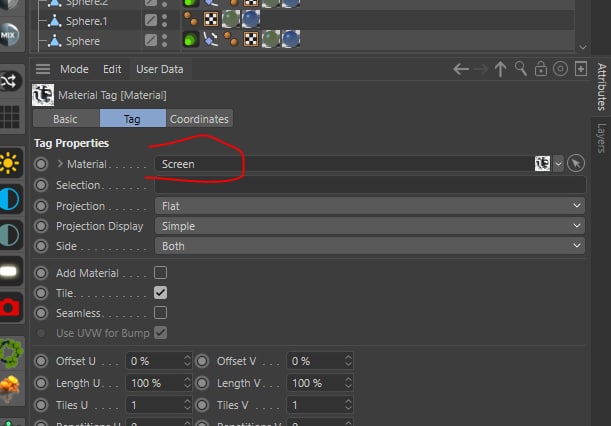Click the Length U spinner arrows

pyautogui.click(x=187, y=383)
